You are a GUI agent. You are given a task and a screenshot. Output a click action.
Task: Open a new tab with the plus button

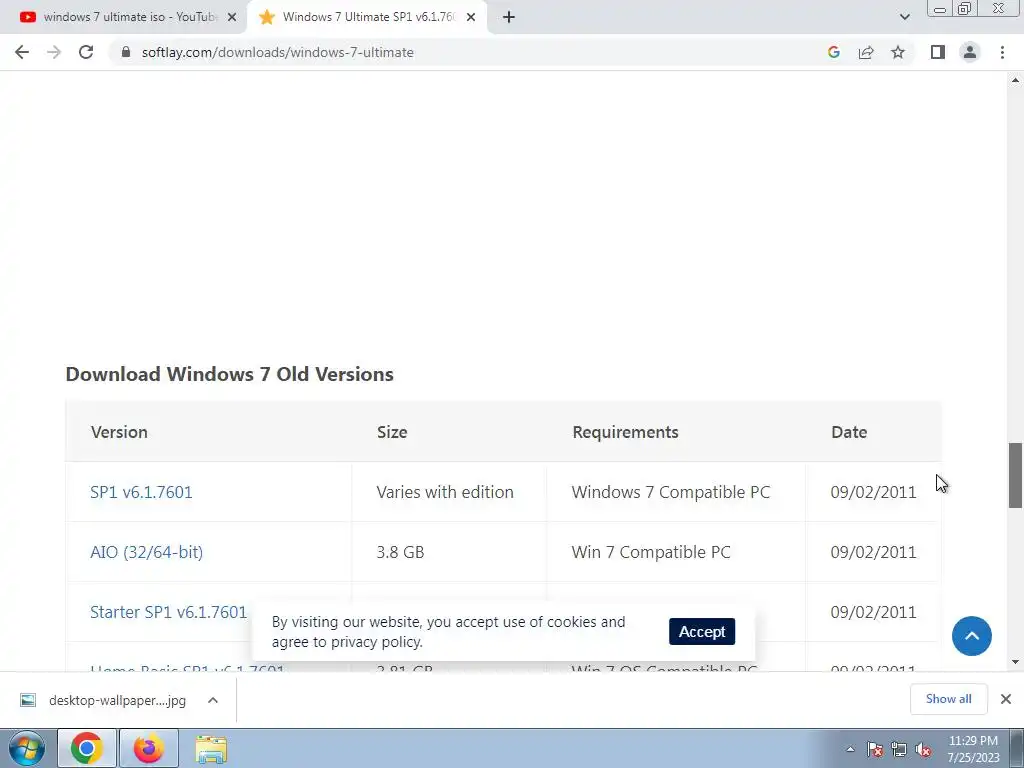509,17
